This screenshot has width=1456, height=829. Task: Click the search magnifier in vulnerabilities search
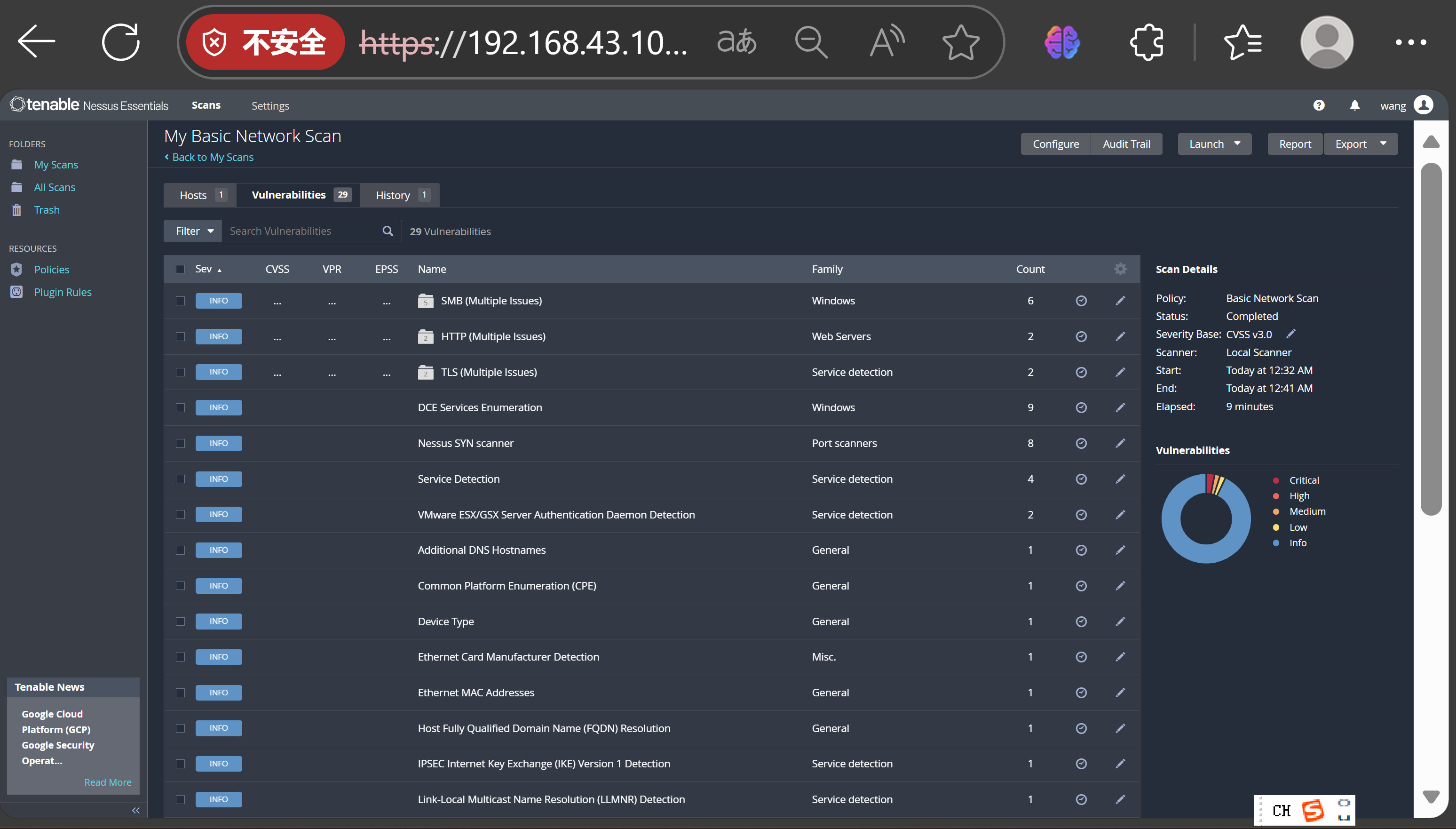pyautogui.click(x=388, y=231)
